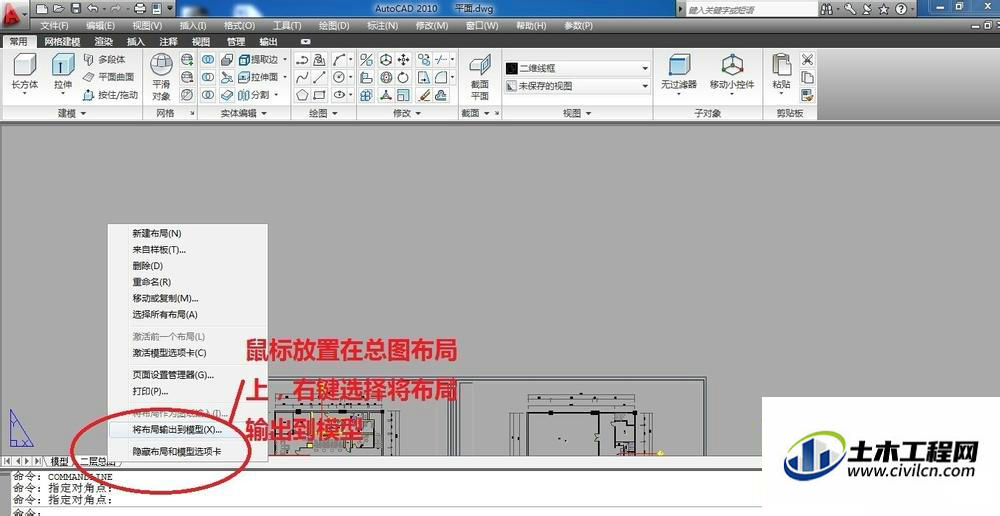Click the Plot printer icon in quick access toolbar

(x=140, y=9)
